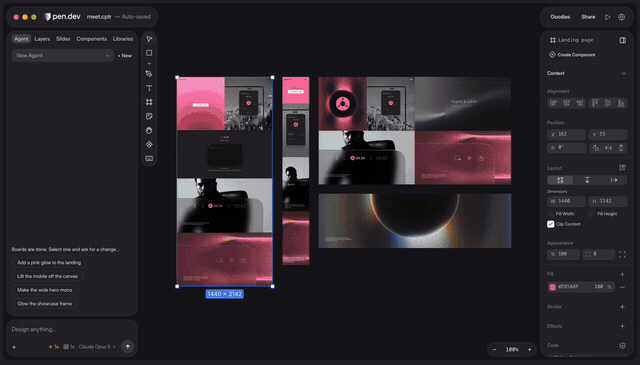Enable Fill Height checkbox
Image resolution: width=640 pixels, height=365 pixels.
coord(591,214)
